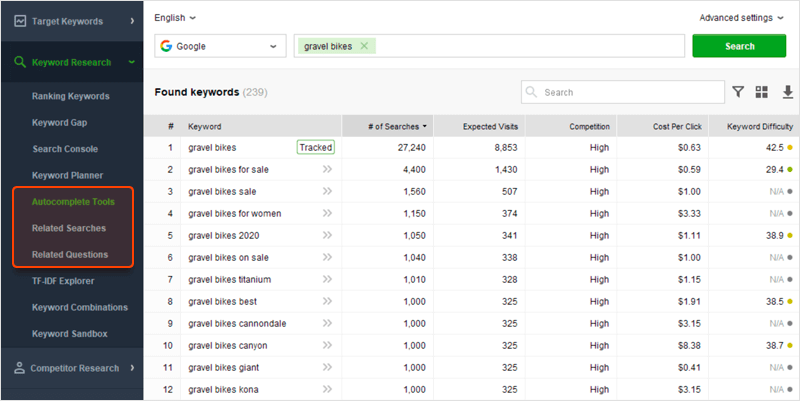Click the Tracked badge for gravel bikes

[315, 147]
